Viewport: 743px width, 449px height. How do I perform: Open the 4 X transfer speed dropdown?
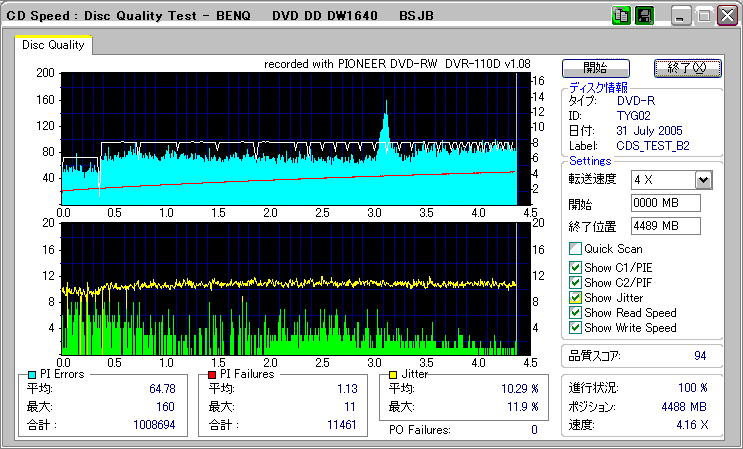(703, 180)
